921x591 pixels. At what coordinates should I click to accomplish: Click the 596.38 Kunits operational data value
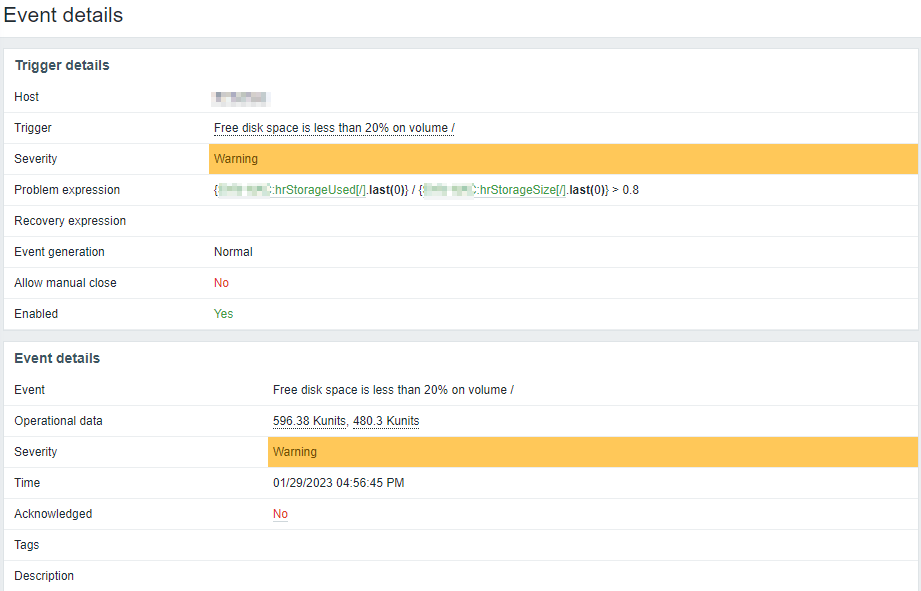pos(309,421)
